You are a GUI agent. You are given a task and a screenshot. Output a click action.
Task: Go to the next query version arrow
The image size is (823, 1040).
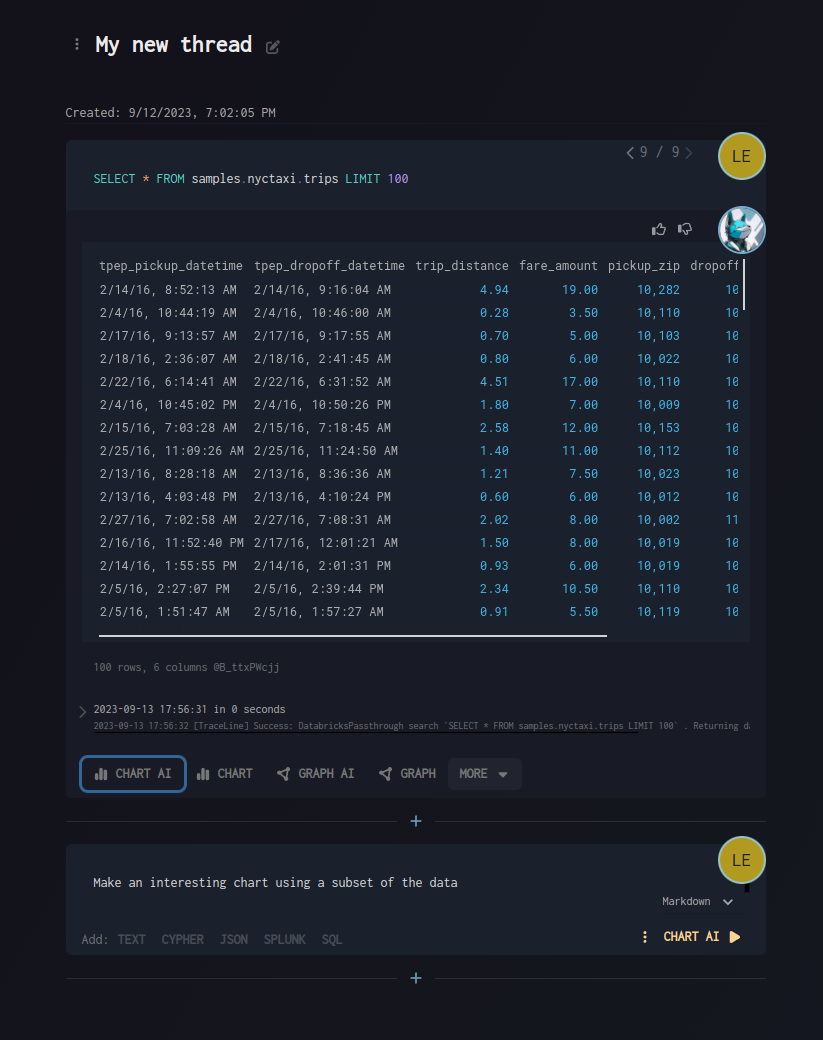click(x=689, y=153)
